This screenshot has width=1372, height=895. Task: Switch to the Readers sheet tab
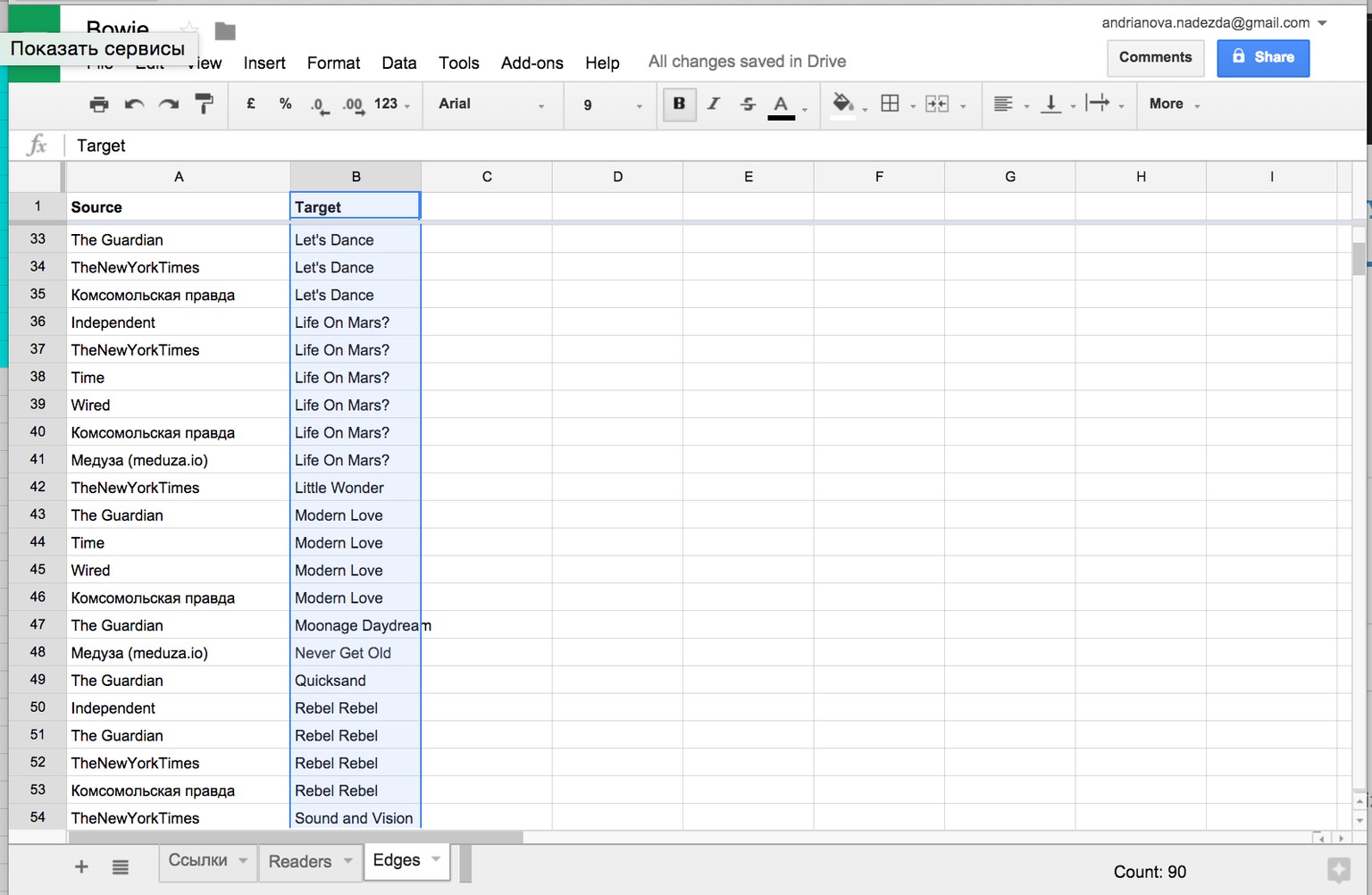coord(310,861)
